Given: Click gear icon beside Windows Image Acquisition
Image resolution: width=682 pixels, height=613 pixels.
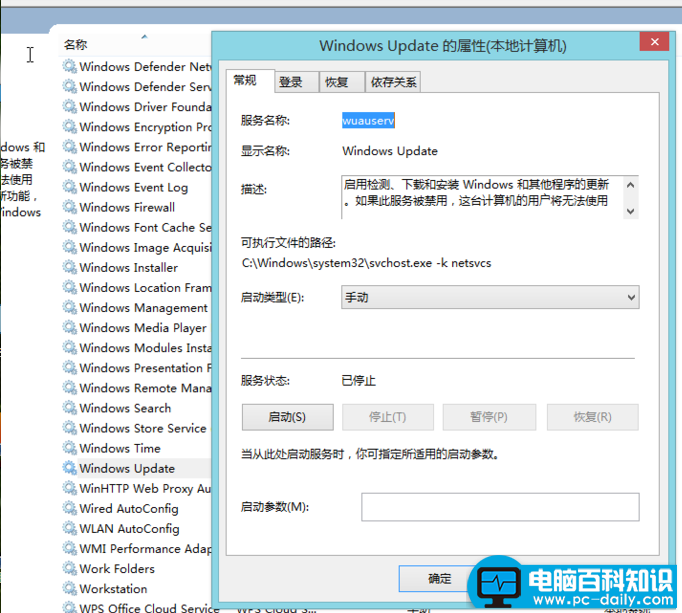Looking at the screenshot, I should point(69,247).
